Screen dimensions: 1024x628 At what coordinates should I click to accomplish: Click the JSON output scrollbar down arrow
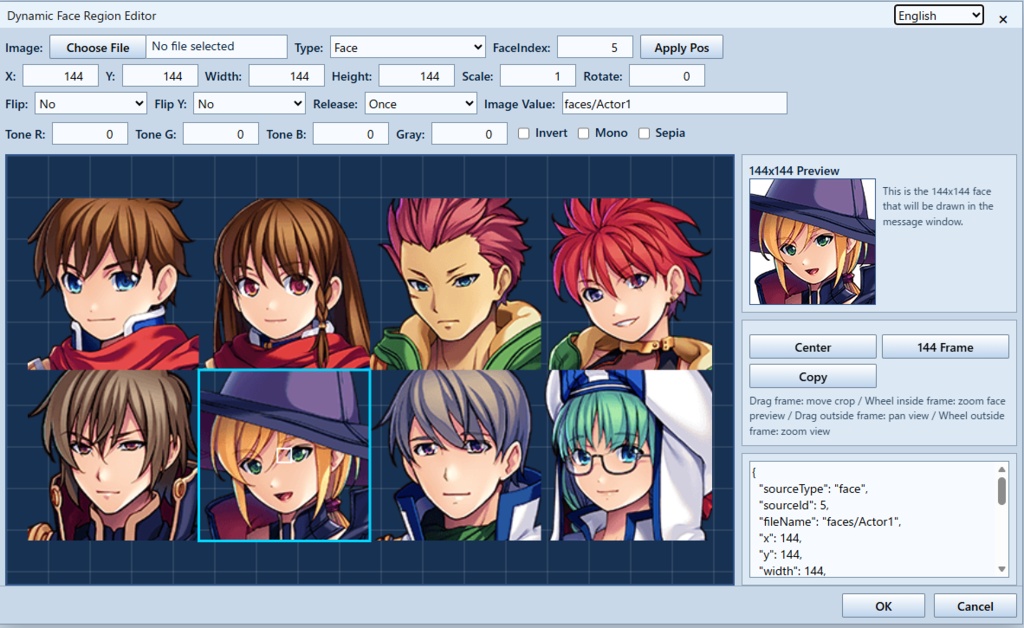click(x=1002, y=569)
